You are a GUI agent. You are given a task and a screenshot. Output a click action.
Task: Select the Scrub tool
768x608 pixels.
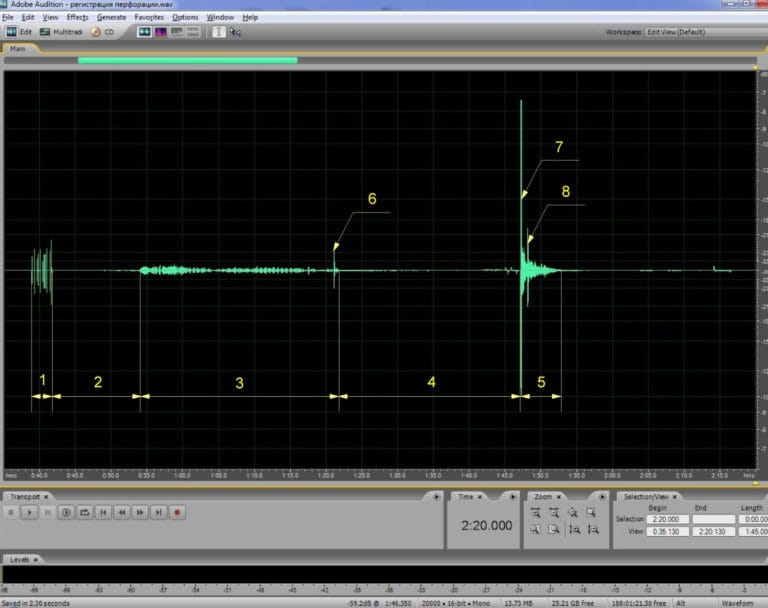coord(235,32)
